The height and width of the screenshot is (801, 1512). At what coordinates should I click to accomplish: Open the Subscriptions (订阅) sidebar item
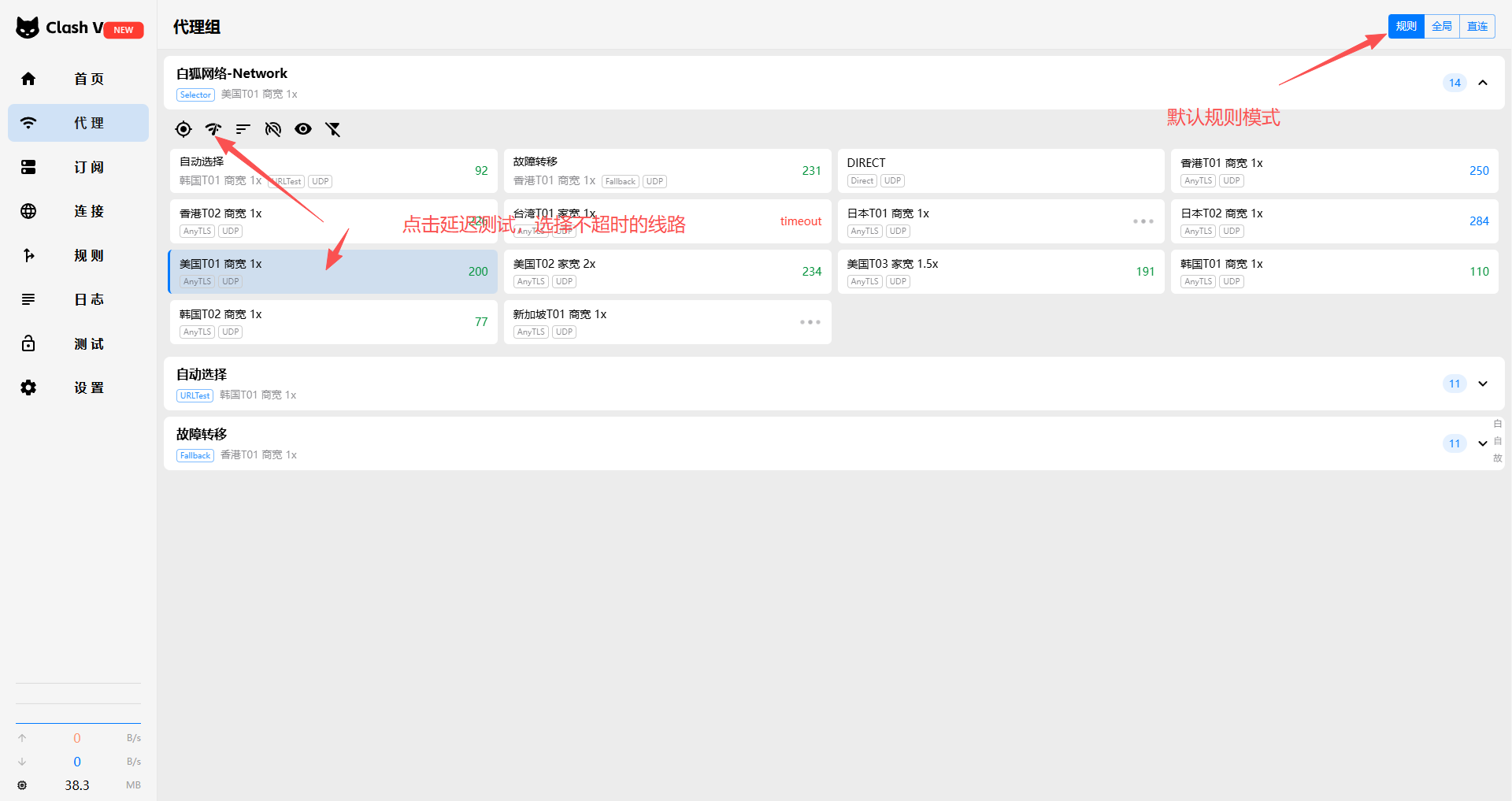click(78, 167)
